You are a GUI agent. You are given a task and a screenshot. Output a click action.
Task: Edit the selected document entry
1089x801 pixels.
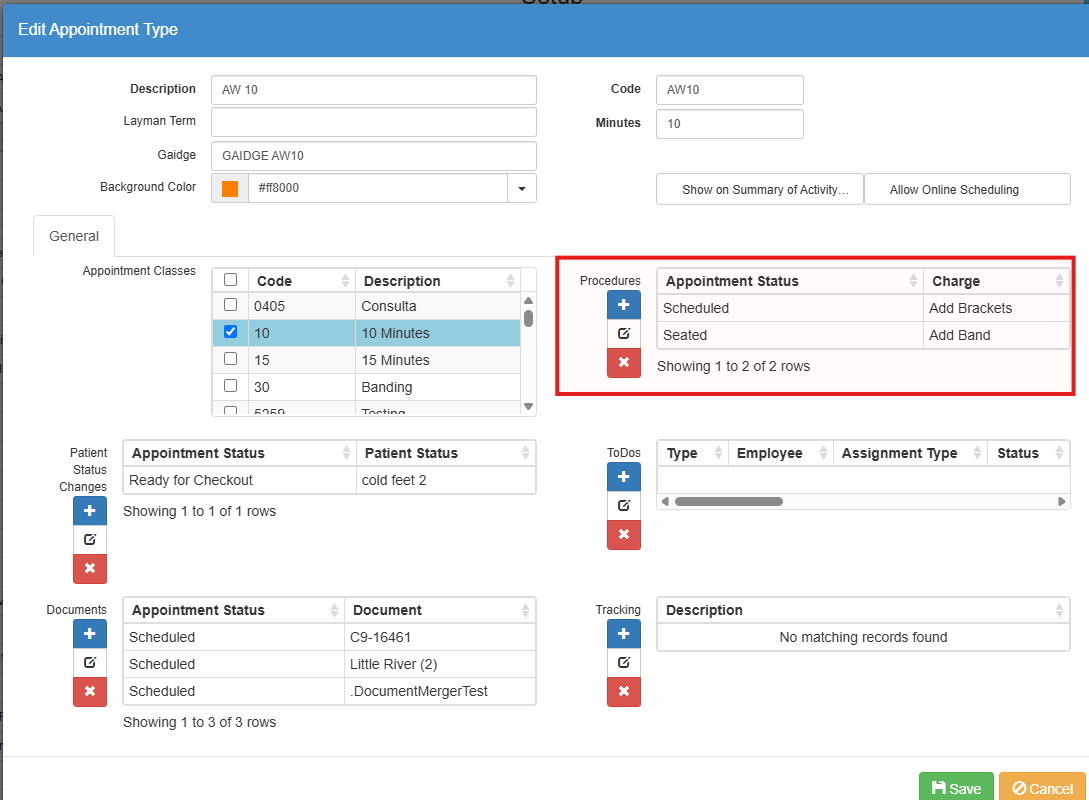pos(90,662)
